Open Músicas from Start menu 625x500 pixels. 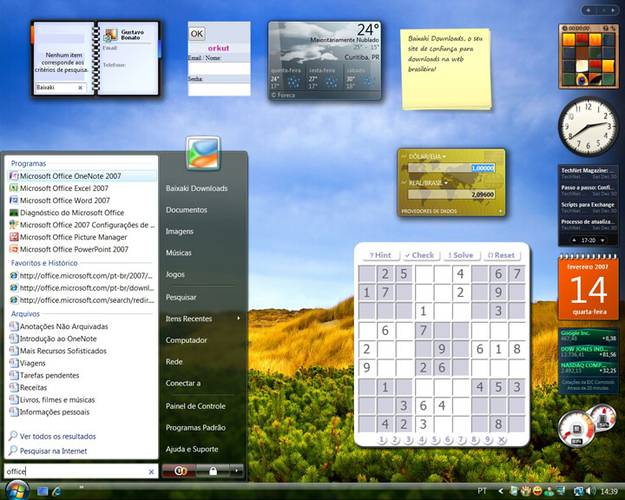[x=179, y=253]
